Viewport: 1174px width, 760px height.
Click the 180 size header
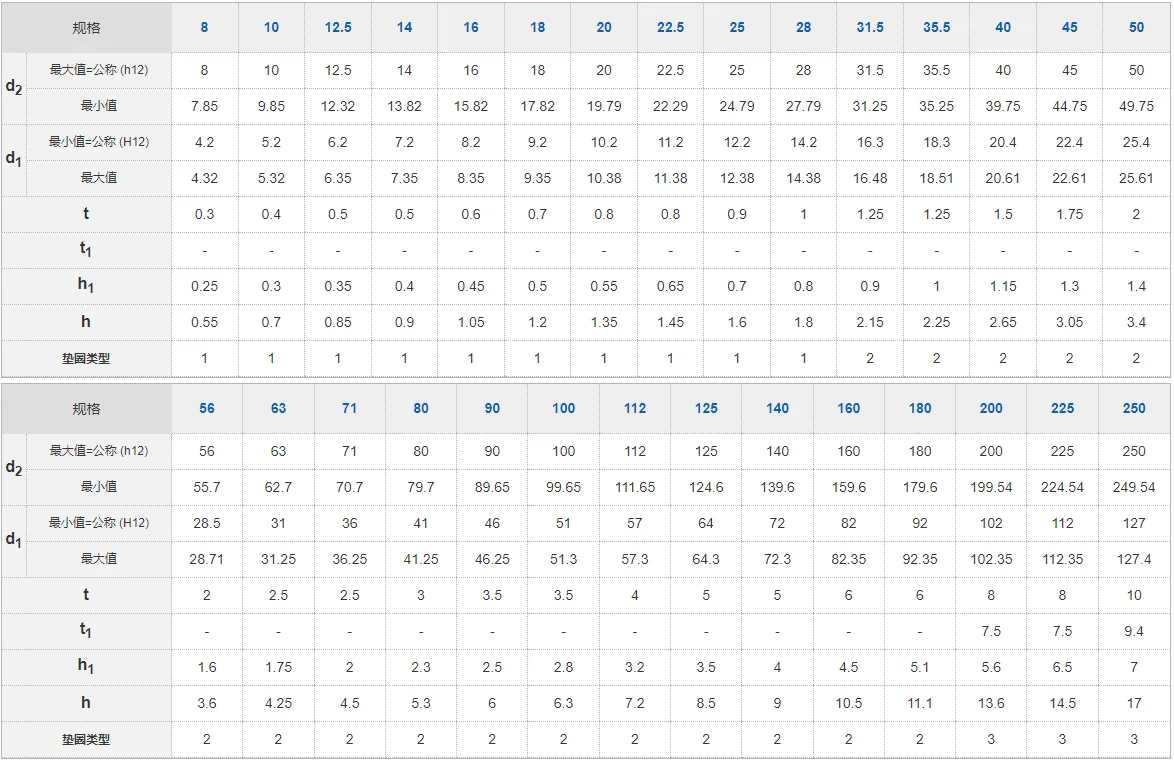920,408
